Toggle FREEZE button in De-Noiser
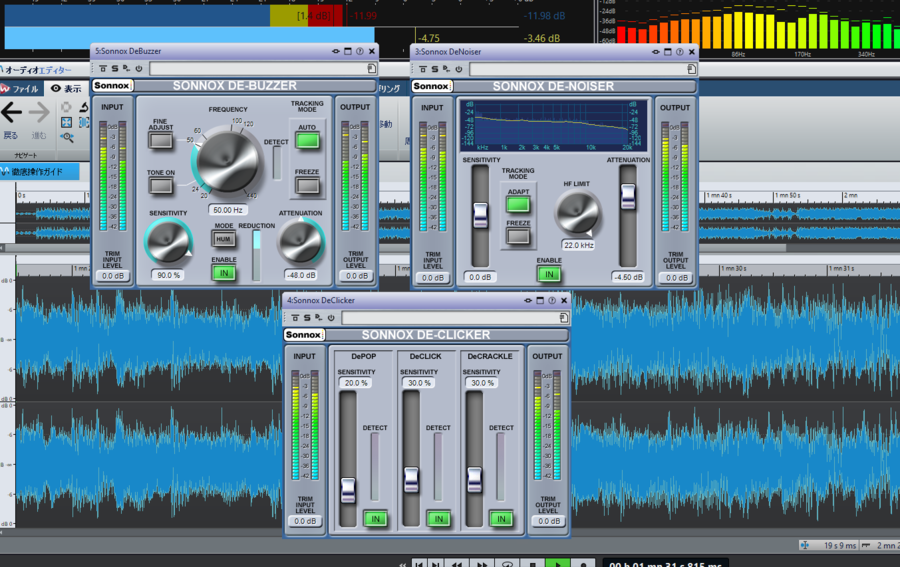This screenshot has height=567, width=900. coord(518,236)
